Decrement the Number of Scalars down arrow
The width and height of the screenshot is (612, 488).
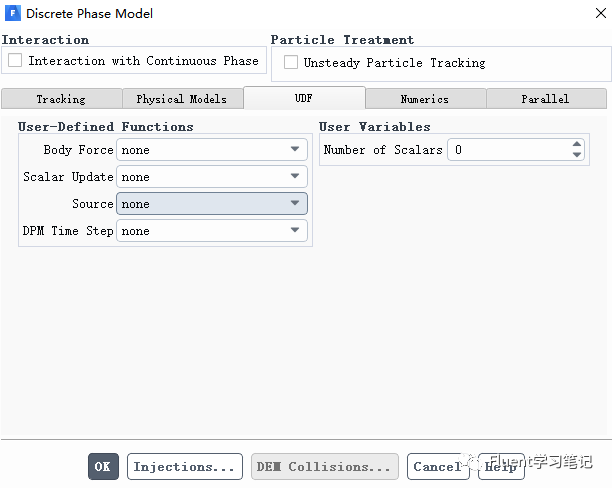tap(576, 155)
